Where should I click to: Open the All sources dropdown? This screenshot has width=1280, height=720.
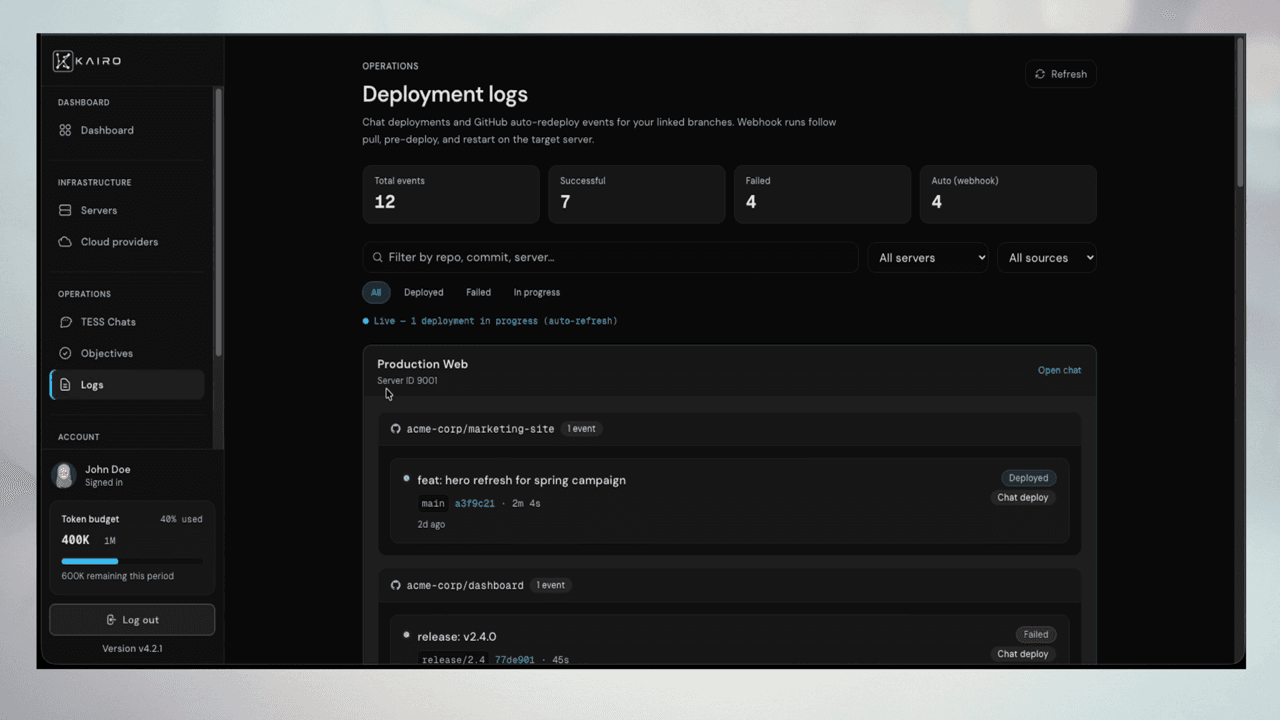pyautogui.click(x=1047, y=257)
